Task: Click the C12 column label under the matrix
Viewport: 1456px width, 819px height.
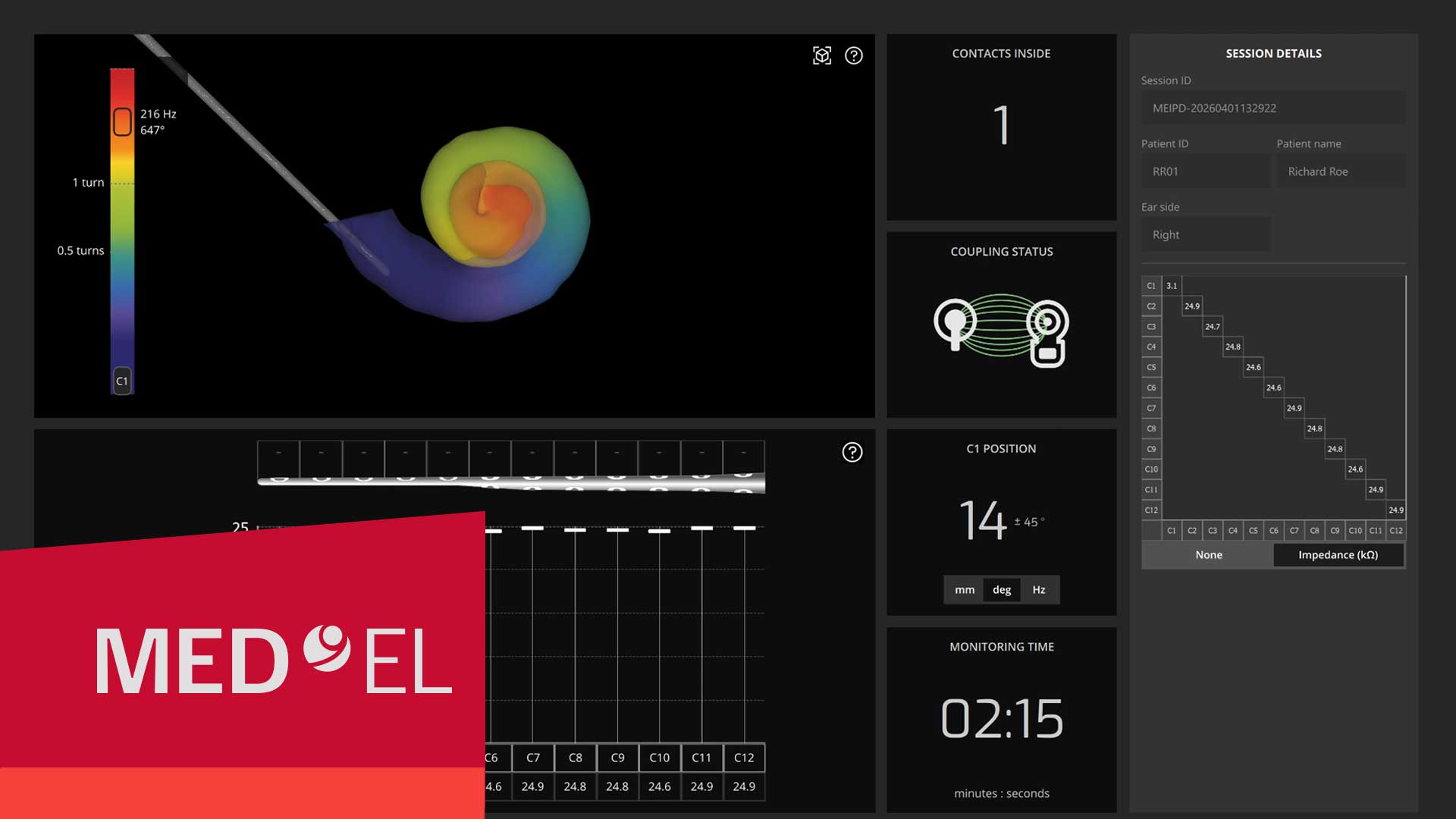Action: 1396,531
